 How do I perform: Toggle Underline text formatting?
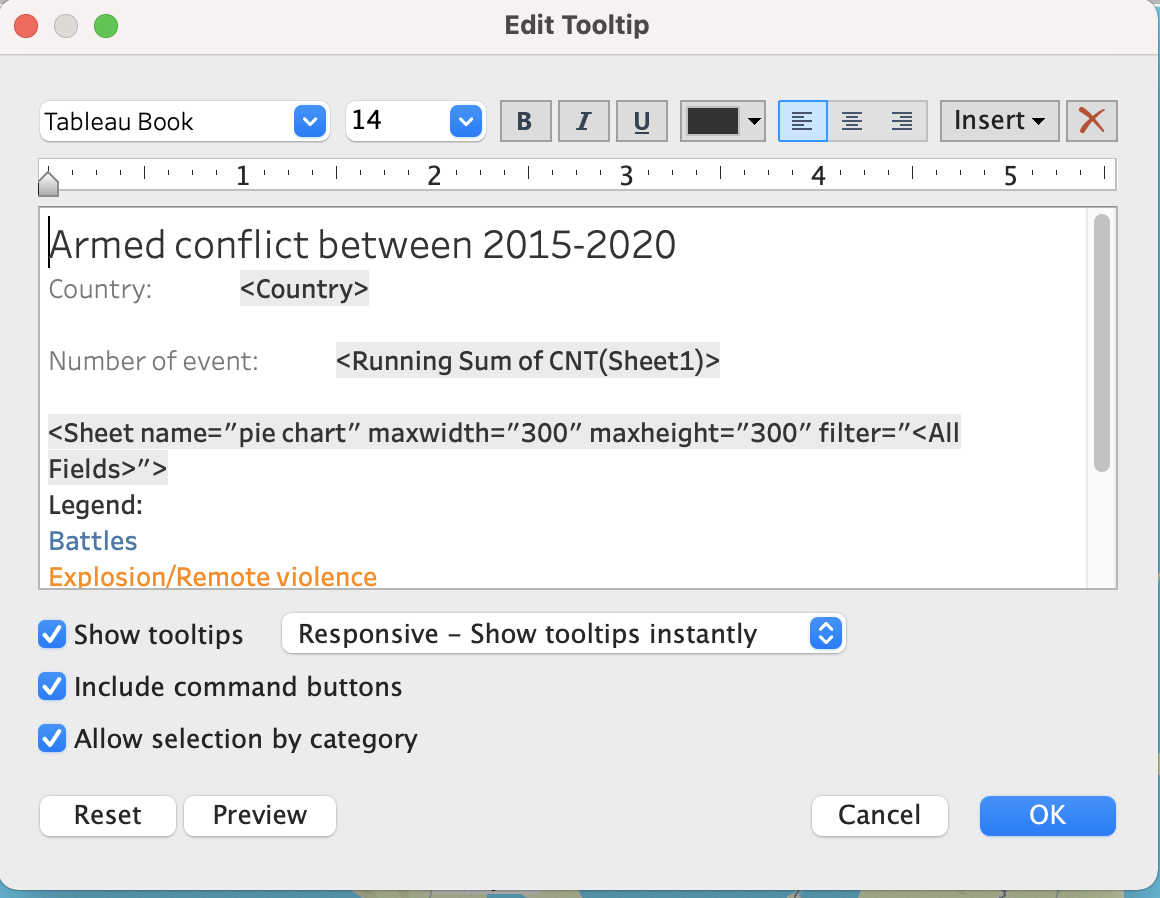(x=642, y=122)
